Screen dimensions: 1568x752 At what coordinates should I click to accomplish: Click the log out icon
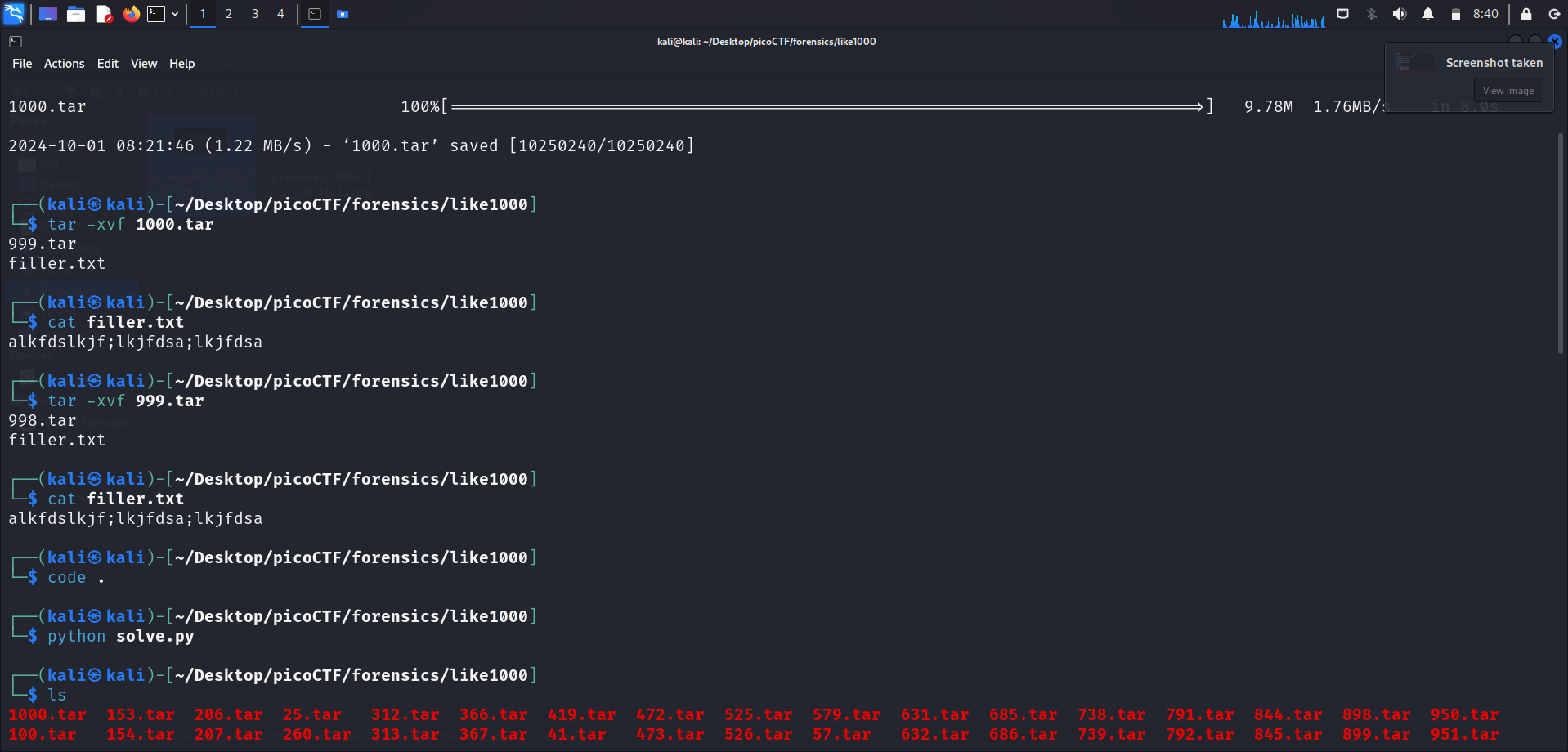point(1554,14)
